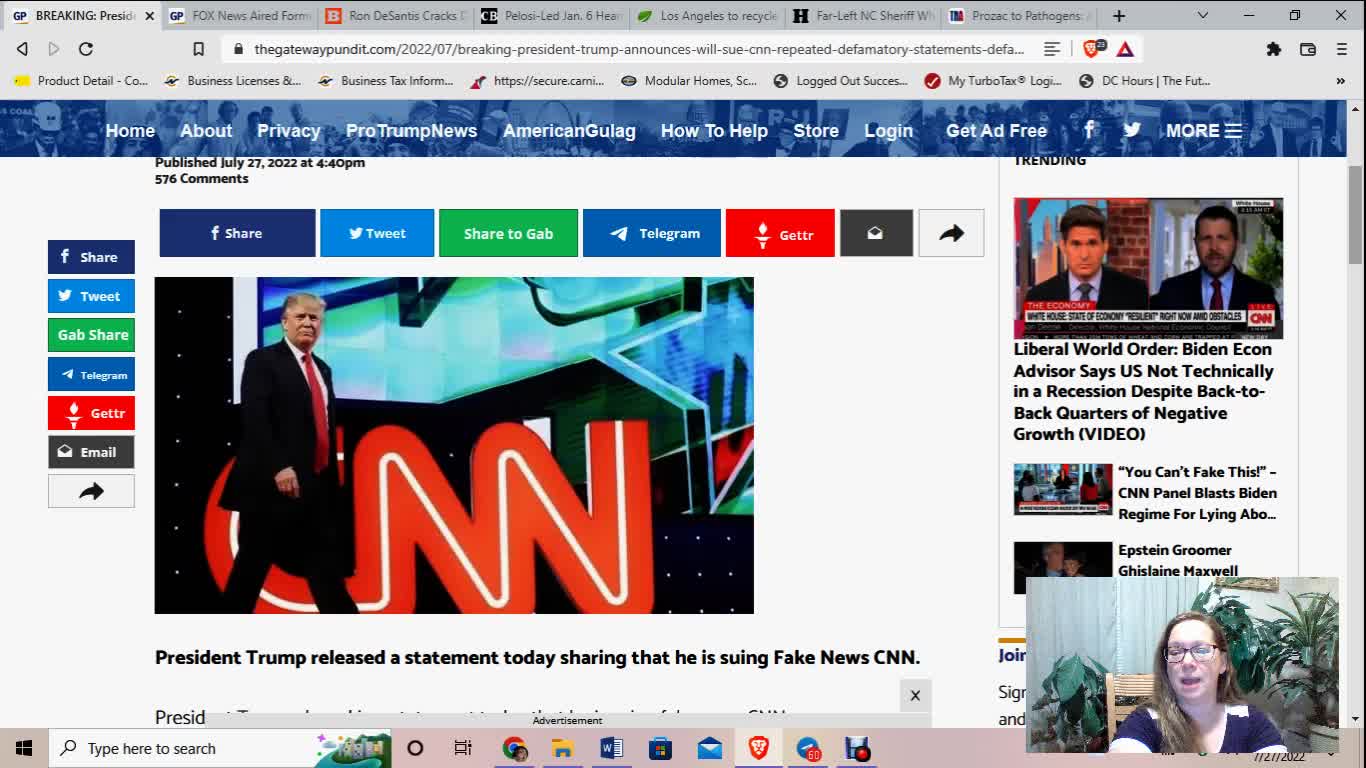Click sidebar Telegram button
The height and width of the screenshot is (768, 1366).
[x=91, y=374]
